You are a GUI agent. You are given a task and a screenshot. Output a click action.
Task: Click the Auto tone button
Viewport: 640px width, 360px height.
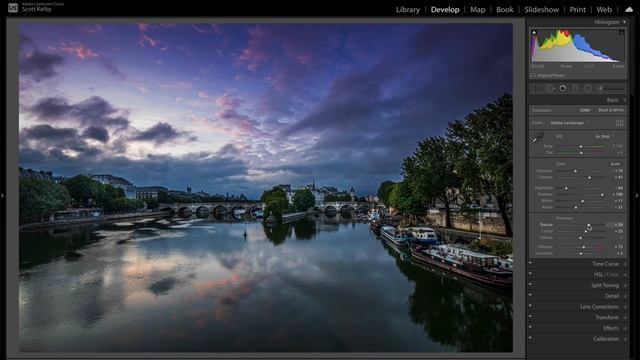[x=615, y=164]
